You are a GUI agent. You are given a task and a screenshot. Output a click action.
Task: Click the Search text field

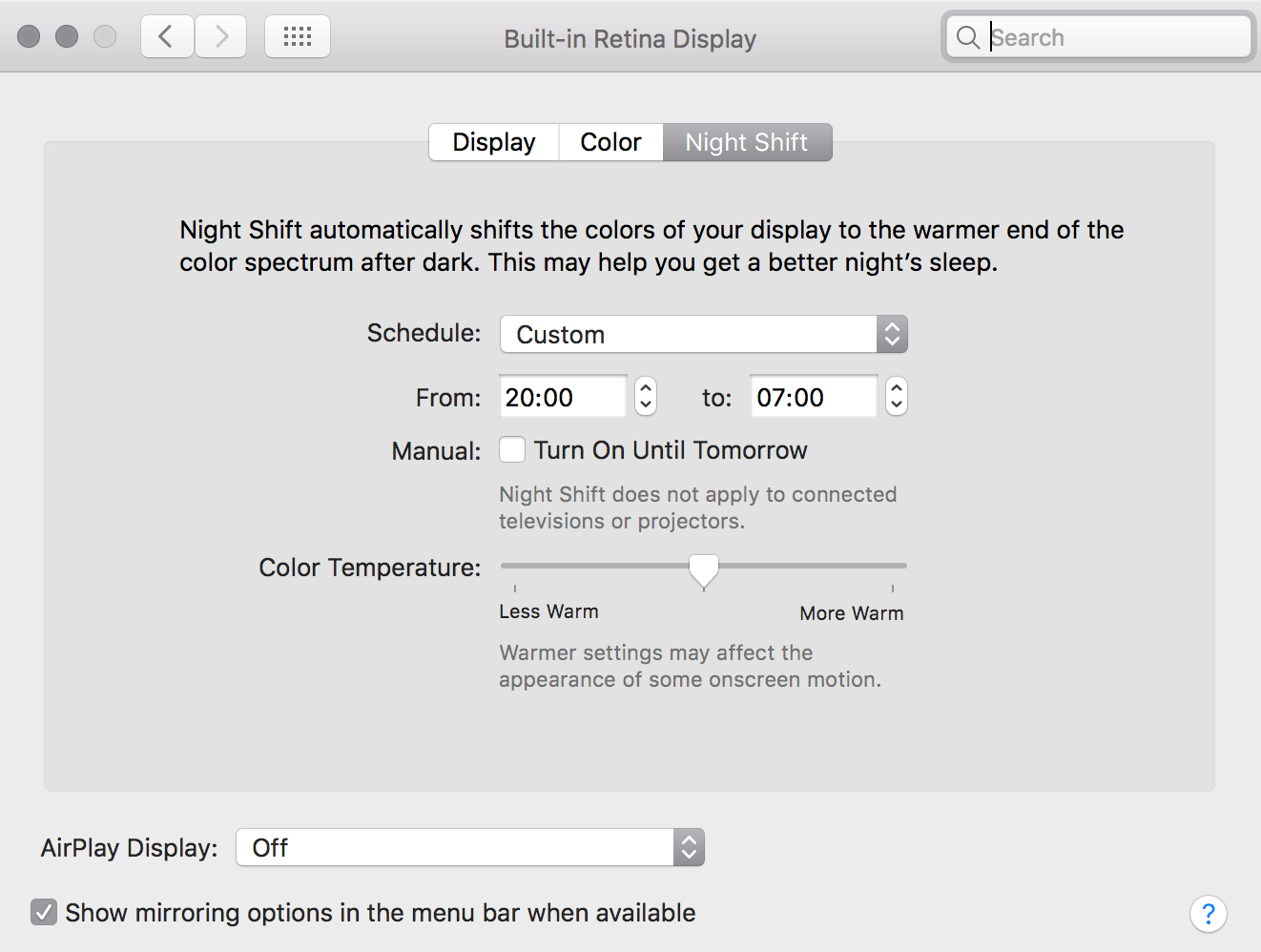point(1097,37)
